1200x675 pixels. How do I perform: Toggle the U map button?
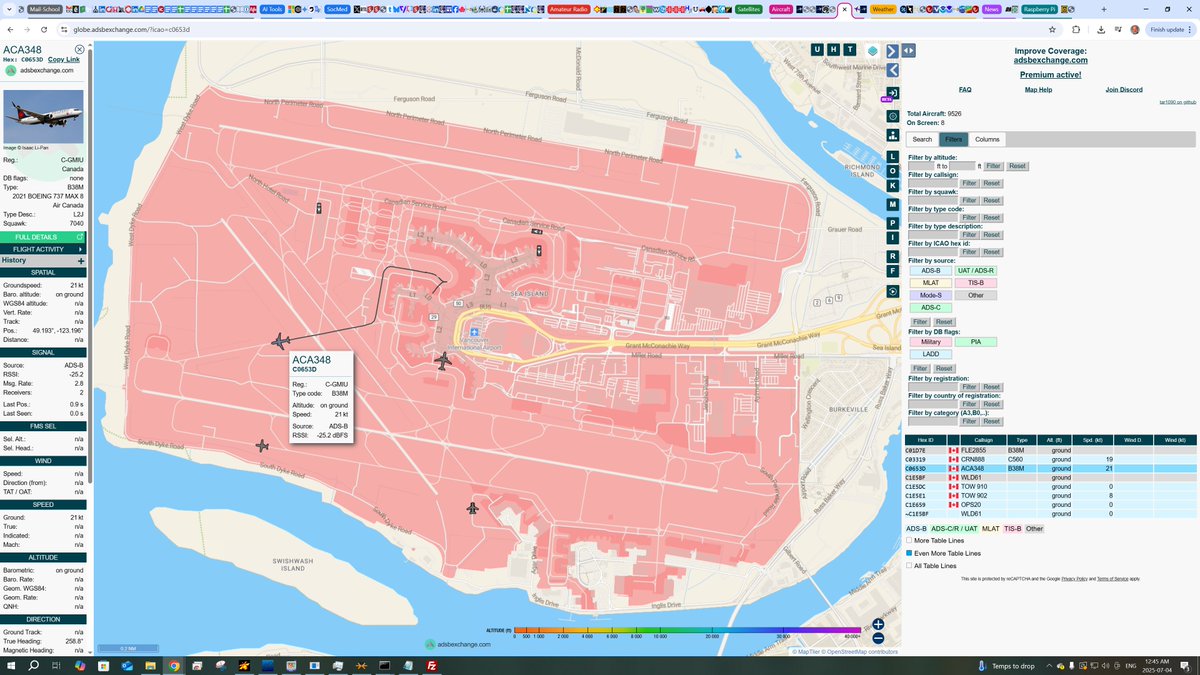(817, 50)
